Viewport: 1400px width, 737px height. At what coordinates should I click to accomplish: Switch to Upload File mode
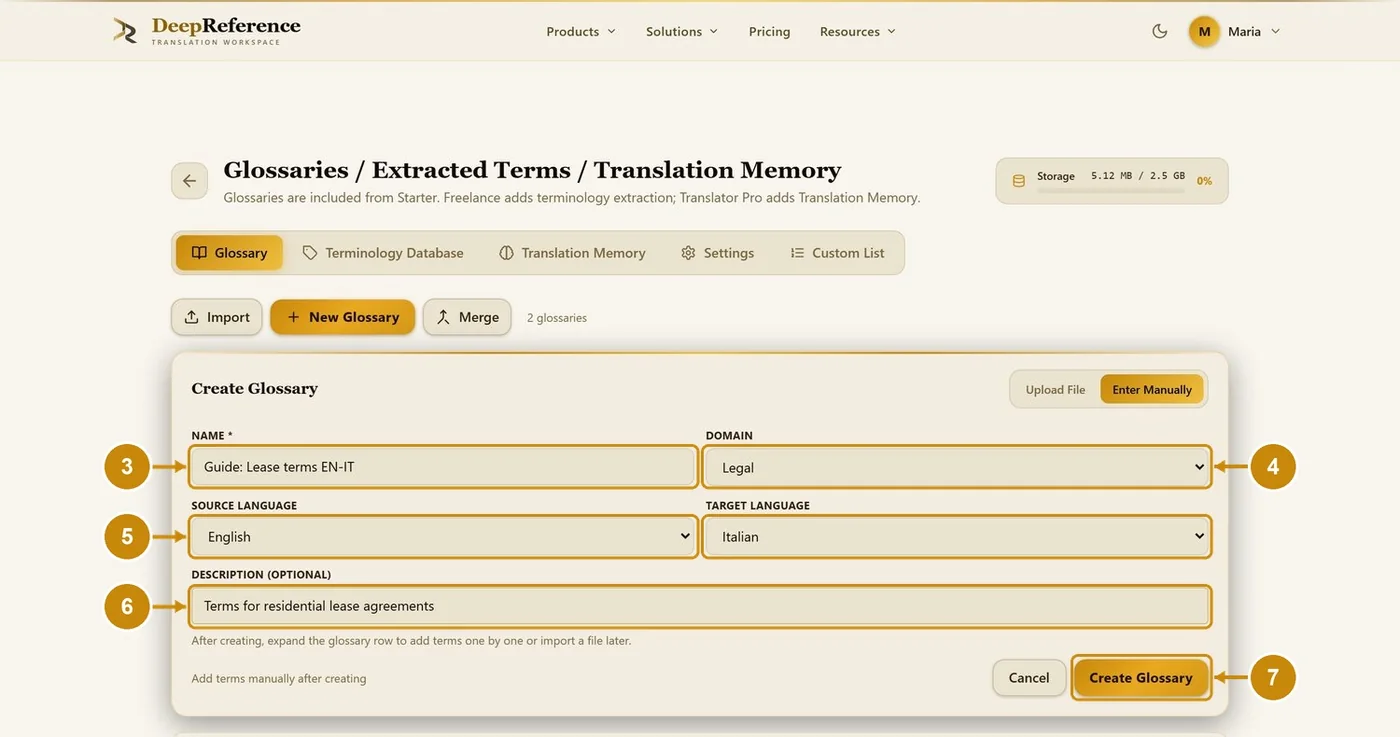1055,390
